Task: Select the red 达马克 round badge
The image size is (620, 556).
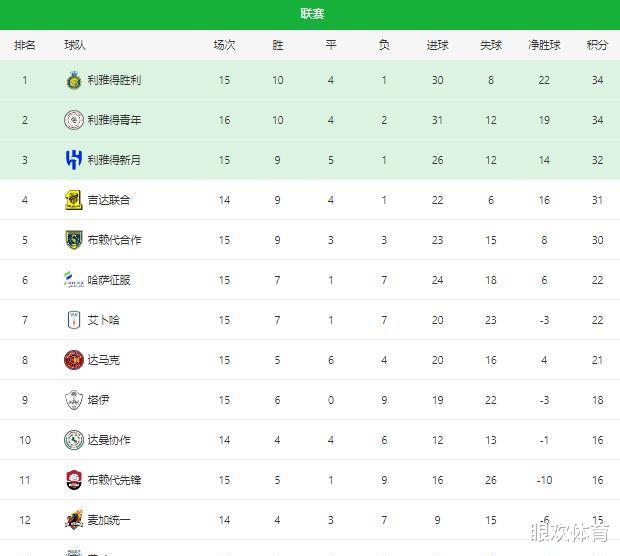Action: tap(74, 360)
